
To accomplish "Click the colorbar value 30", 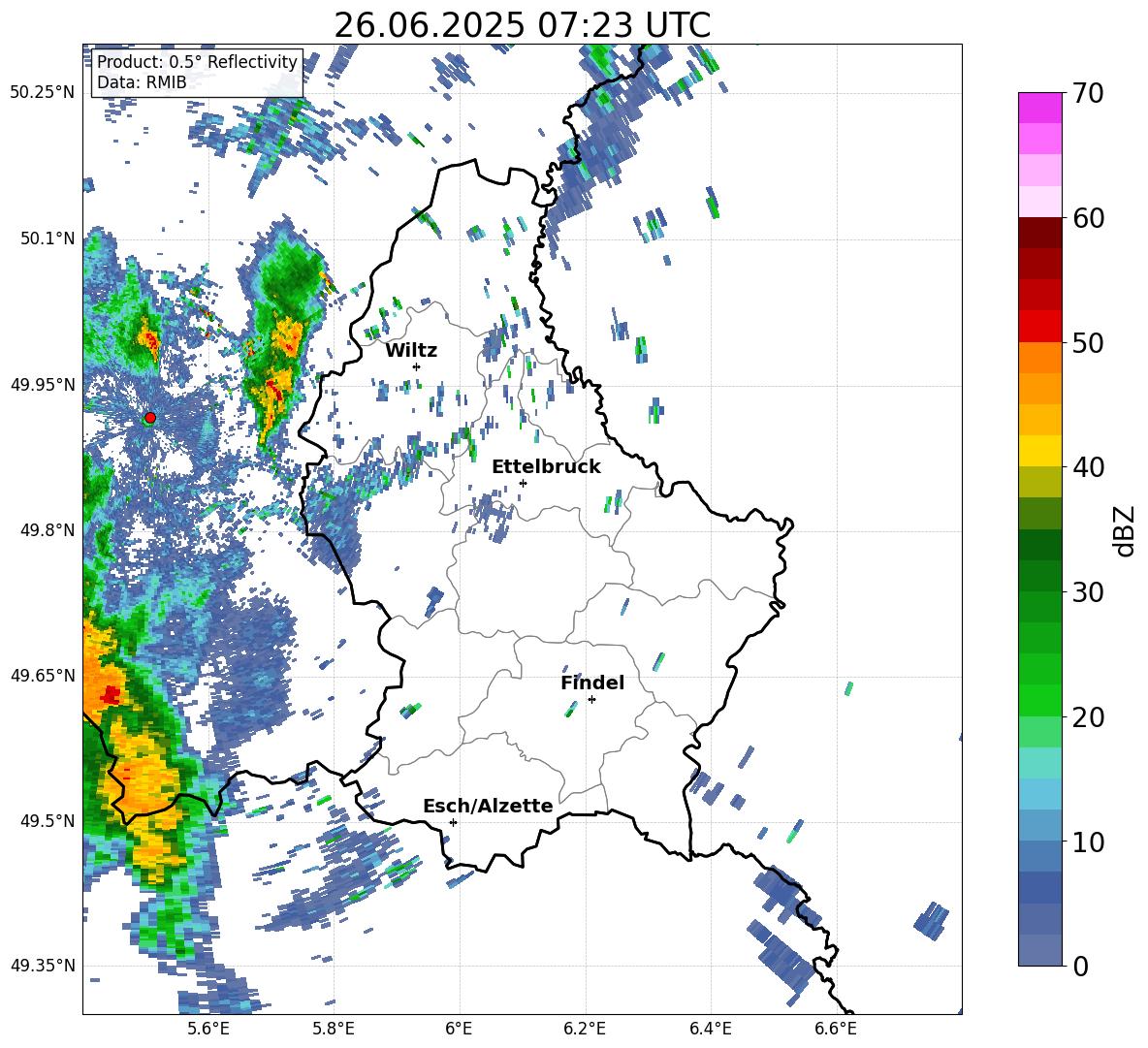I will 1089,592.
